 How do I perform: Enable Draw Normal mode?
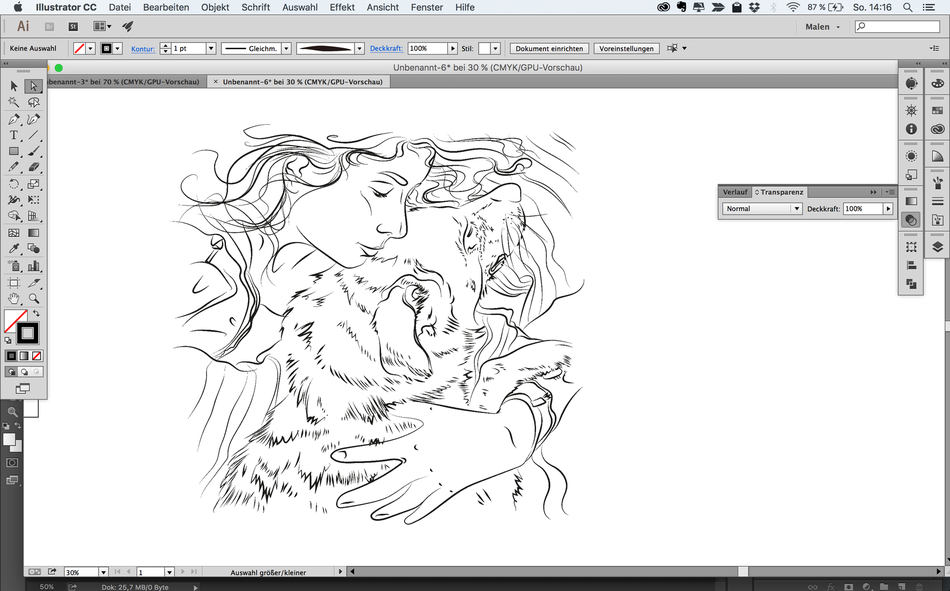pos(12,372)
